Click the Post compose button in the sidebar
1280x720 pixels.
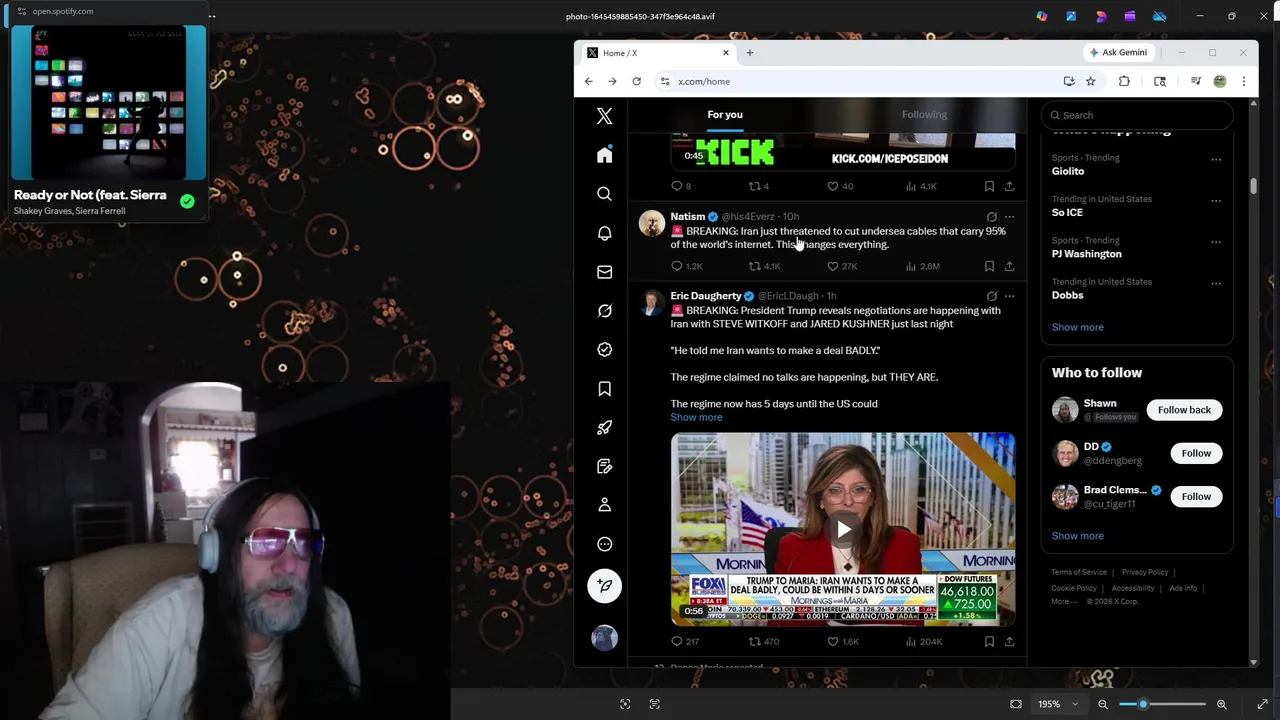pos(604,586)
